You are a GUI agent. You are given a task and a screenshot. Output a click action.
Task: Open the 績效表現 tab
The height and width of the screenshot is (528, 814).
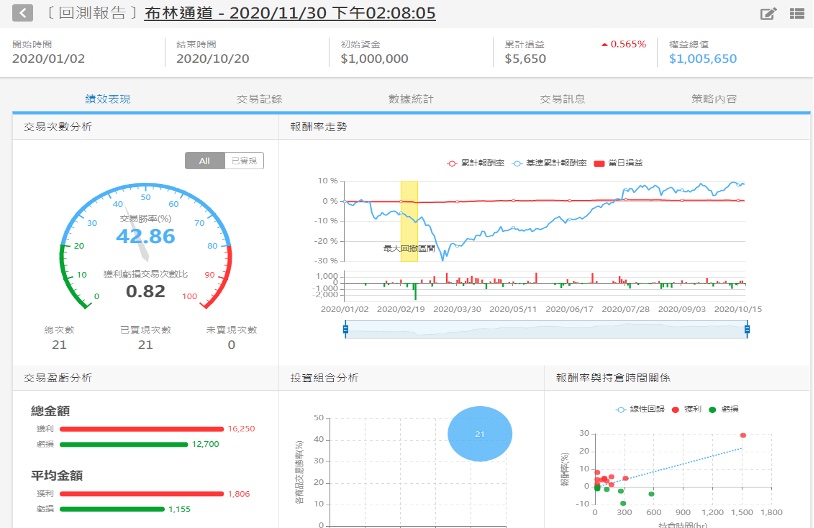tap(108, 99)
